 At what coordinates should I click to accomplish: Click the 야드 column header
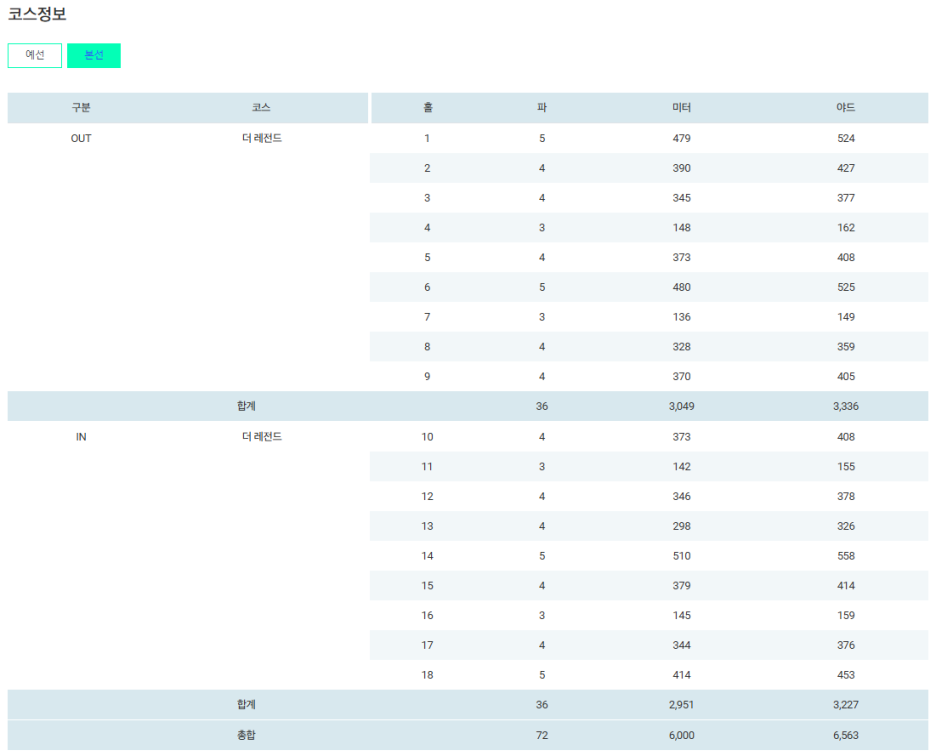click(x=845, y=107)
